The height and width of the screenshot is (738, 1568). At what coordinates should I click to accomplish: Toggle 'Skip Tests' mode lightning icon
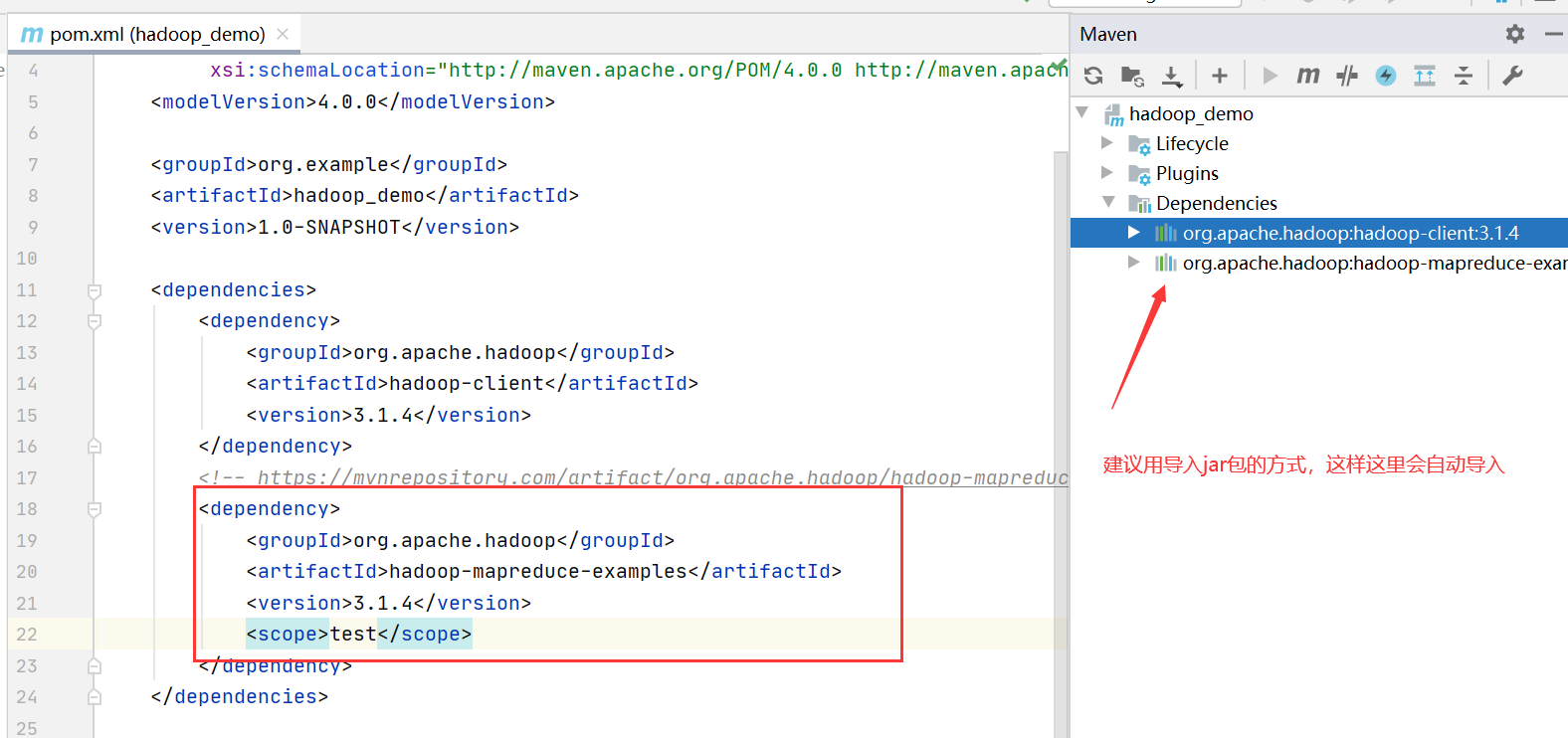tap(1386, 76)
